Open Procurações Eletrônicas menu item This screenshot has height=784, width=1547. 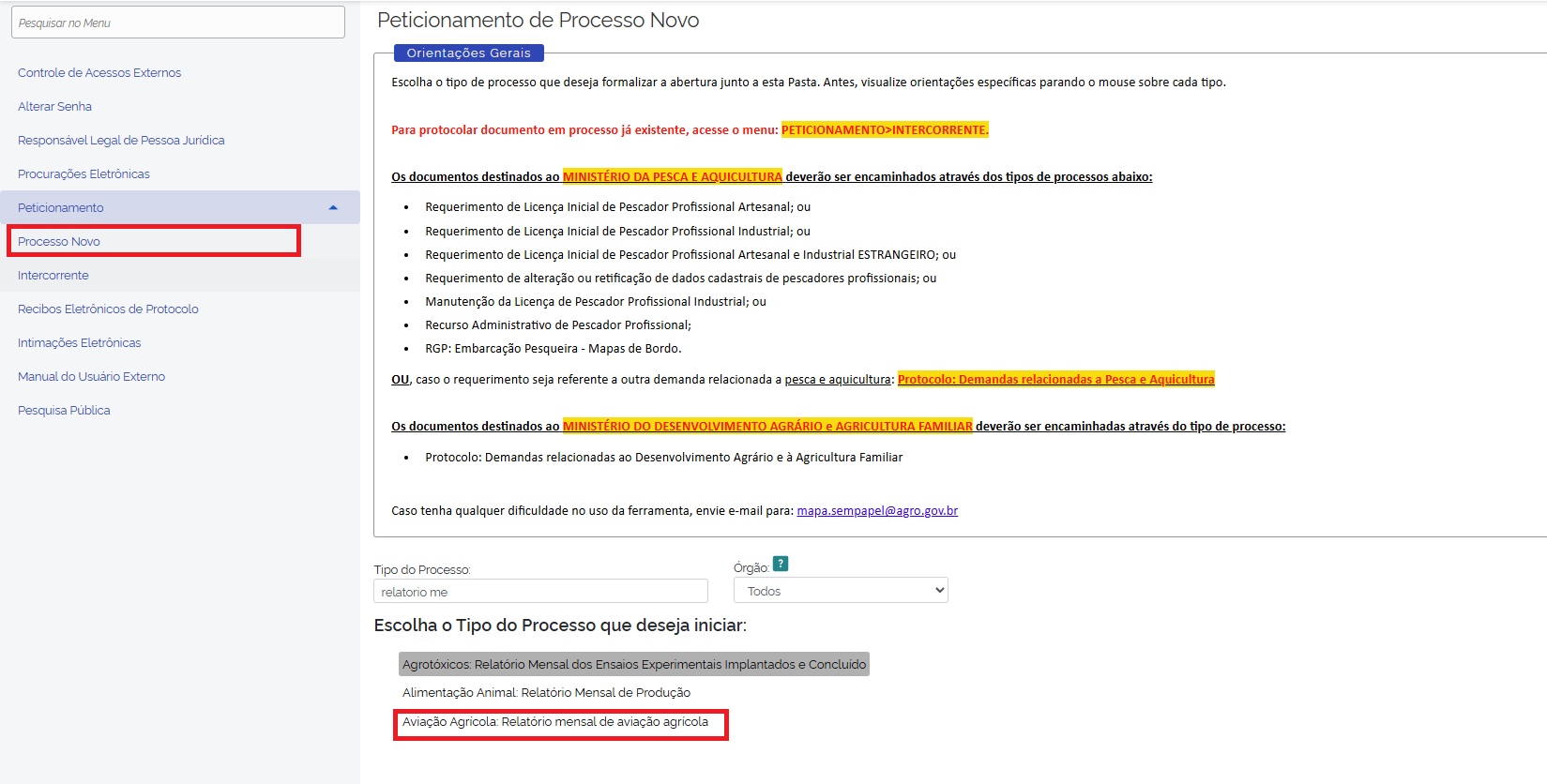(x=83, y=174)
